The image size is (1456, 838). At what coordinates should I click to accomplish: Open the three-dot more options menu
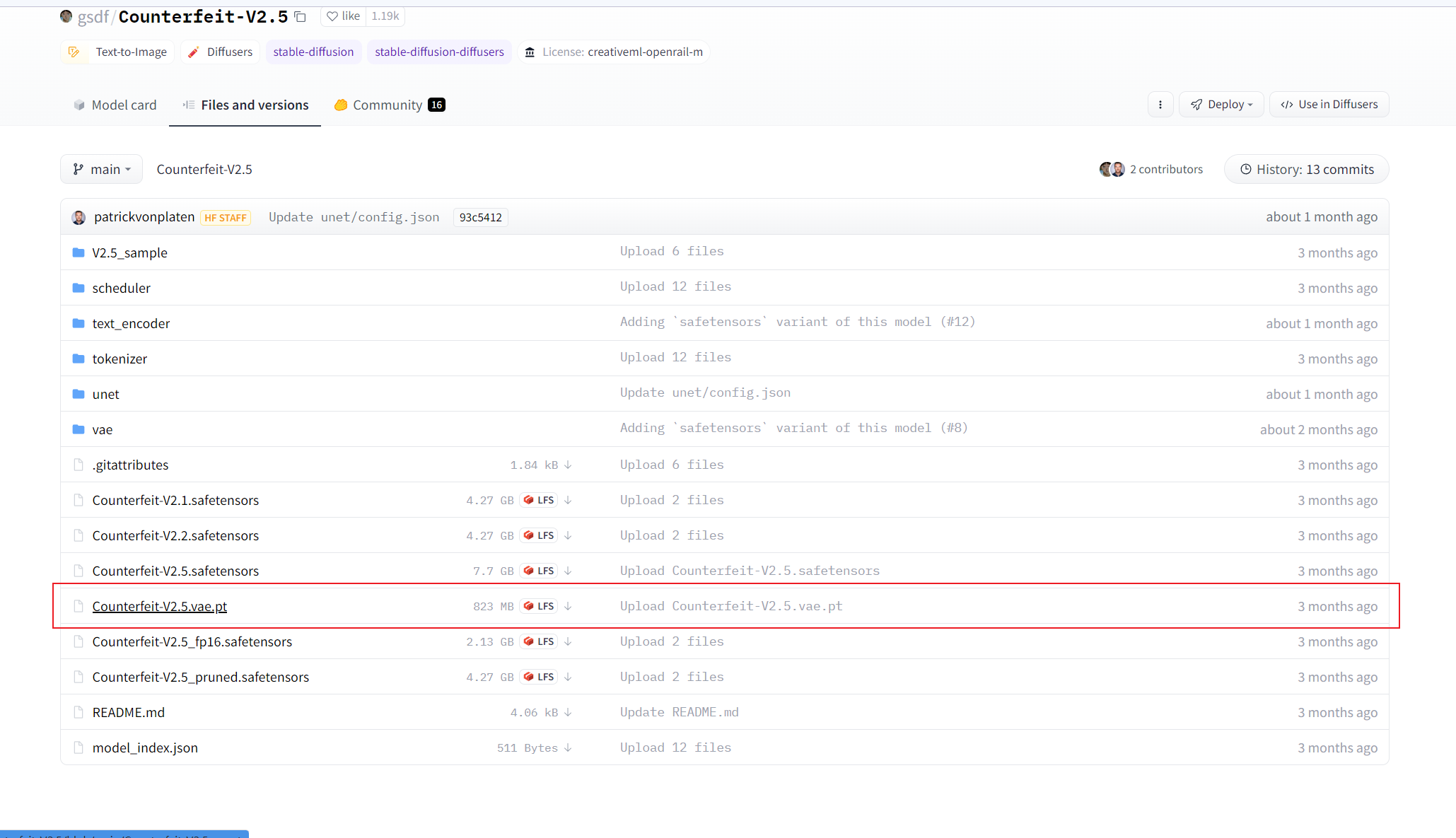(x=1160, y=105)
